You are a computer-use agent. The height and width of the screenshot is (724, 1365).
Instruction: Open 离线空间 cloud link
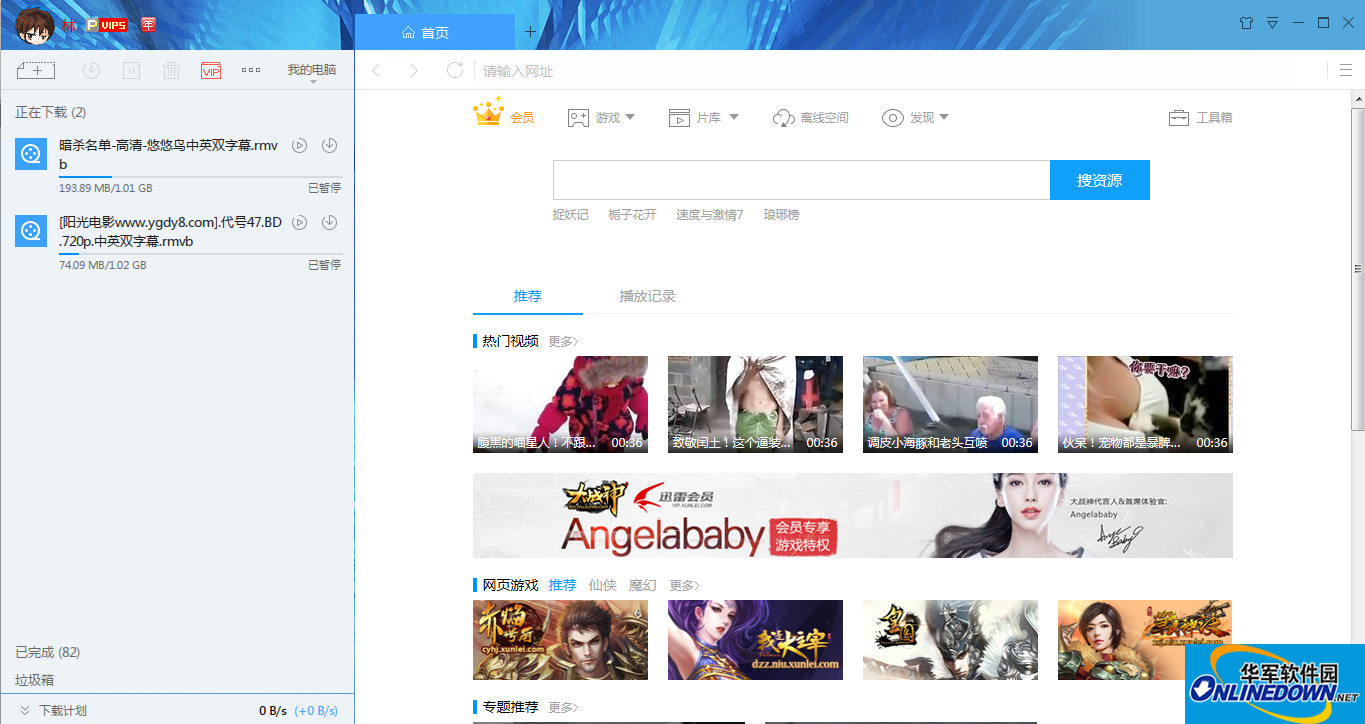click(x=810, y=117)
